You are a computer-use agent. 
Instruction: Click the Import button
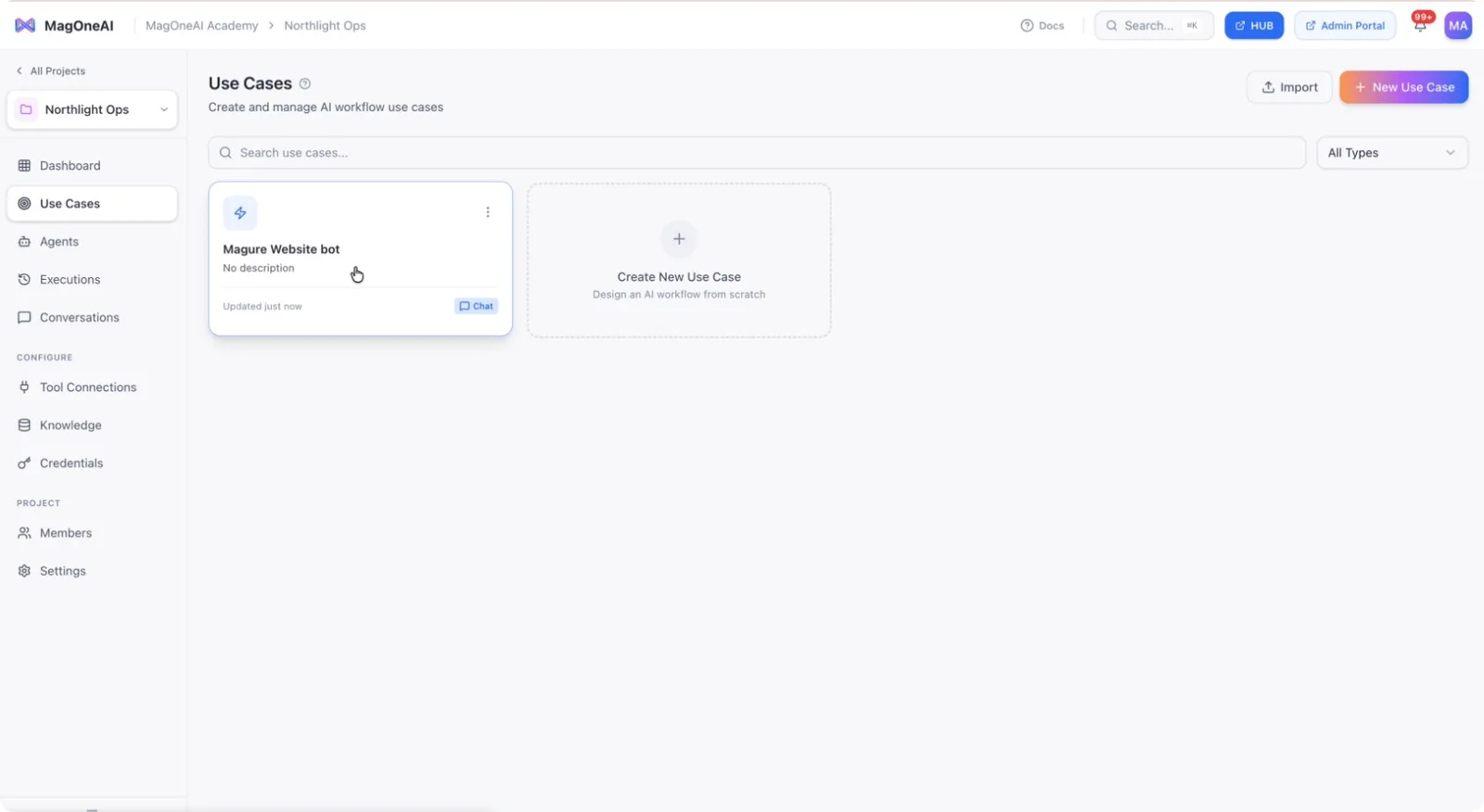[1289, 87]
